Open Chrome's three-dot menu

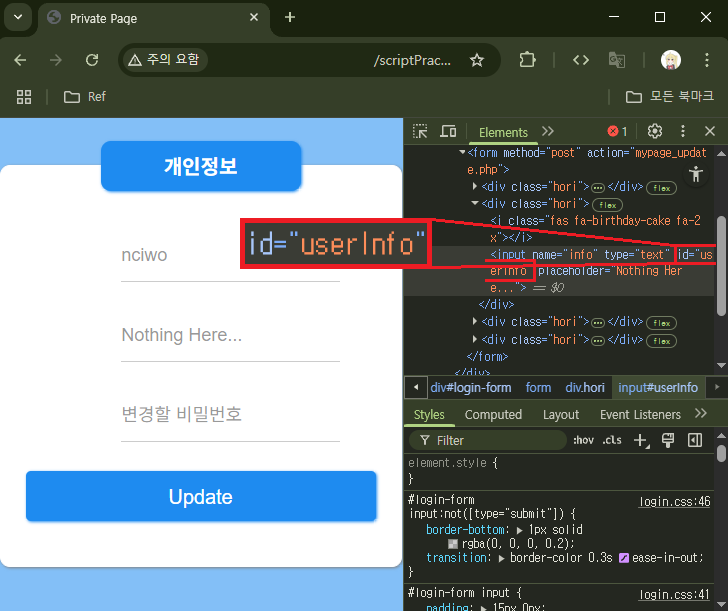tap(707, 60)
